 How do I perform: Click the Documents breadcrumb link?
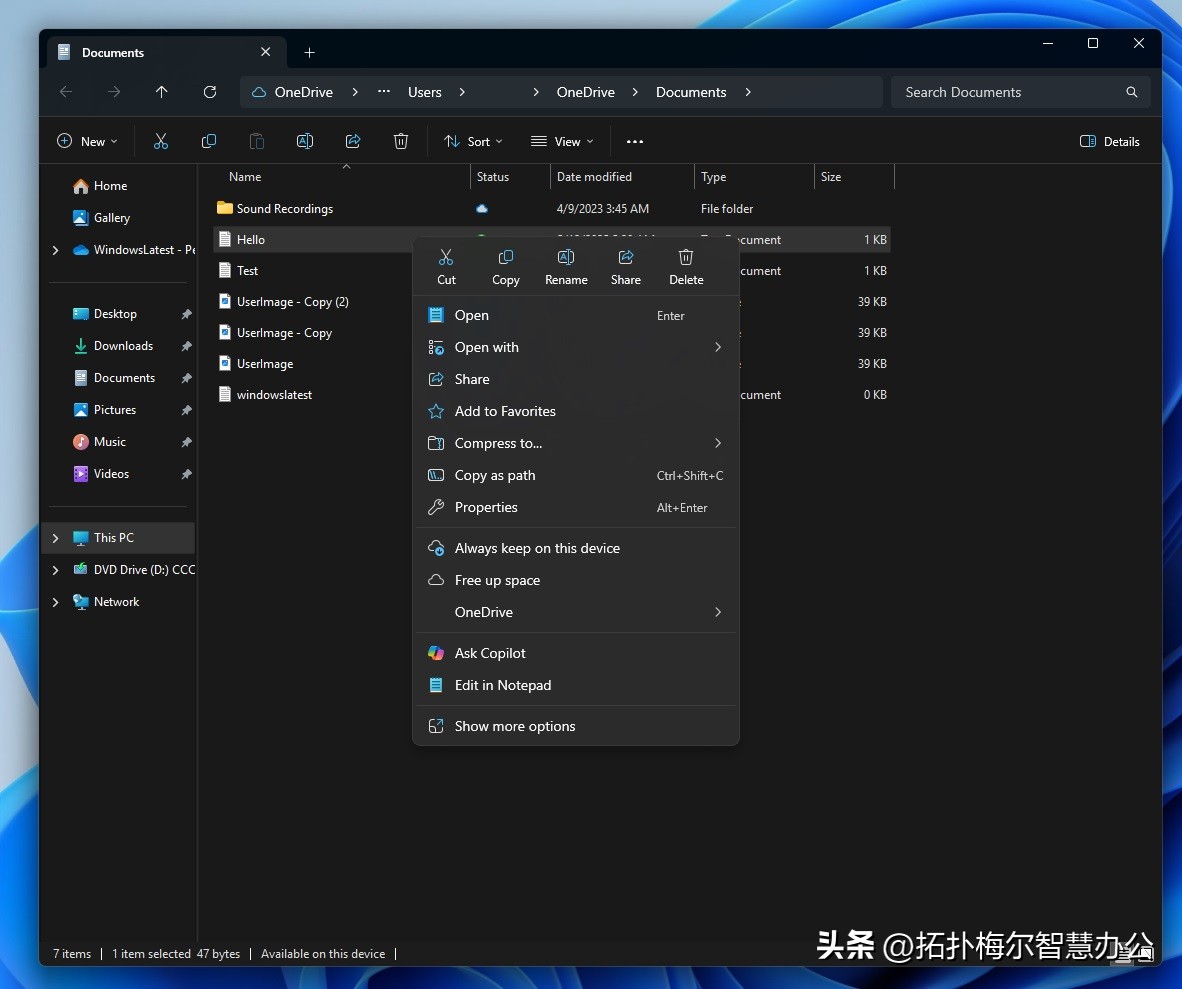pyautogui.click(x=691, y=92)
